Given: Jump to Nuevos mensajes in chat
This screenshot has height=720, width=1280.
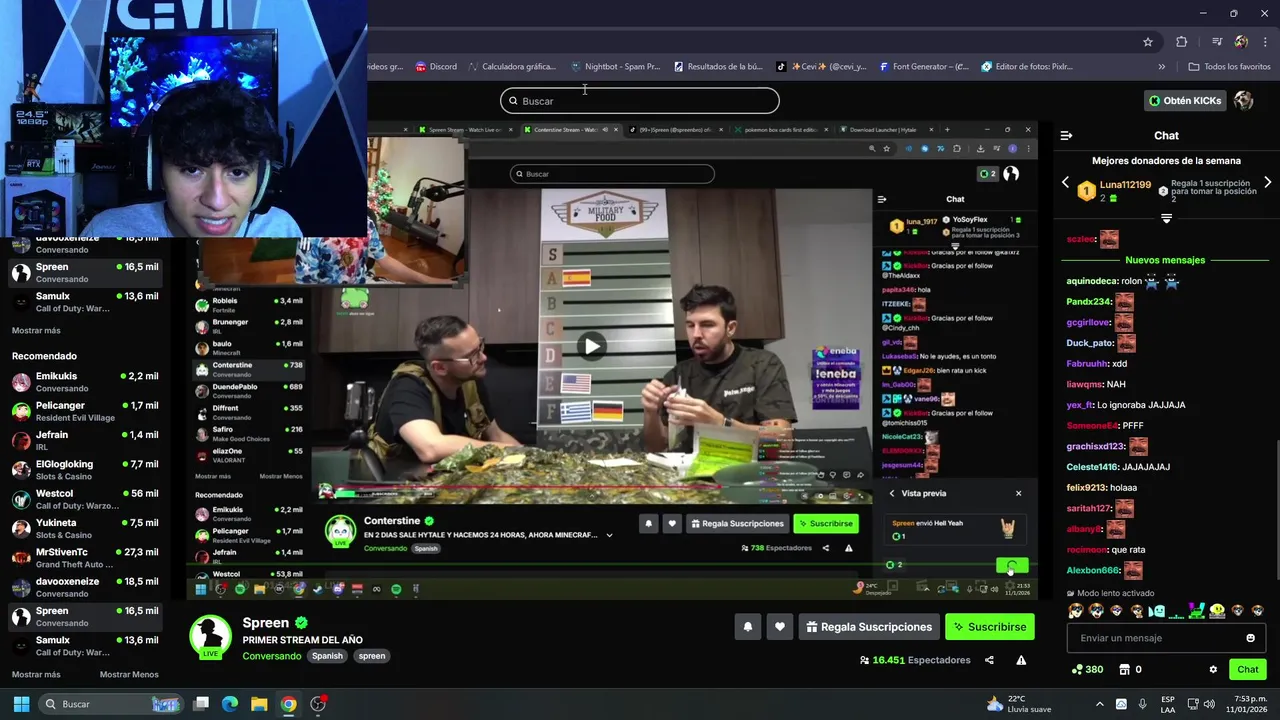Looking at the screenshot, I should pos(1165,260).
